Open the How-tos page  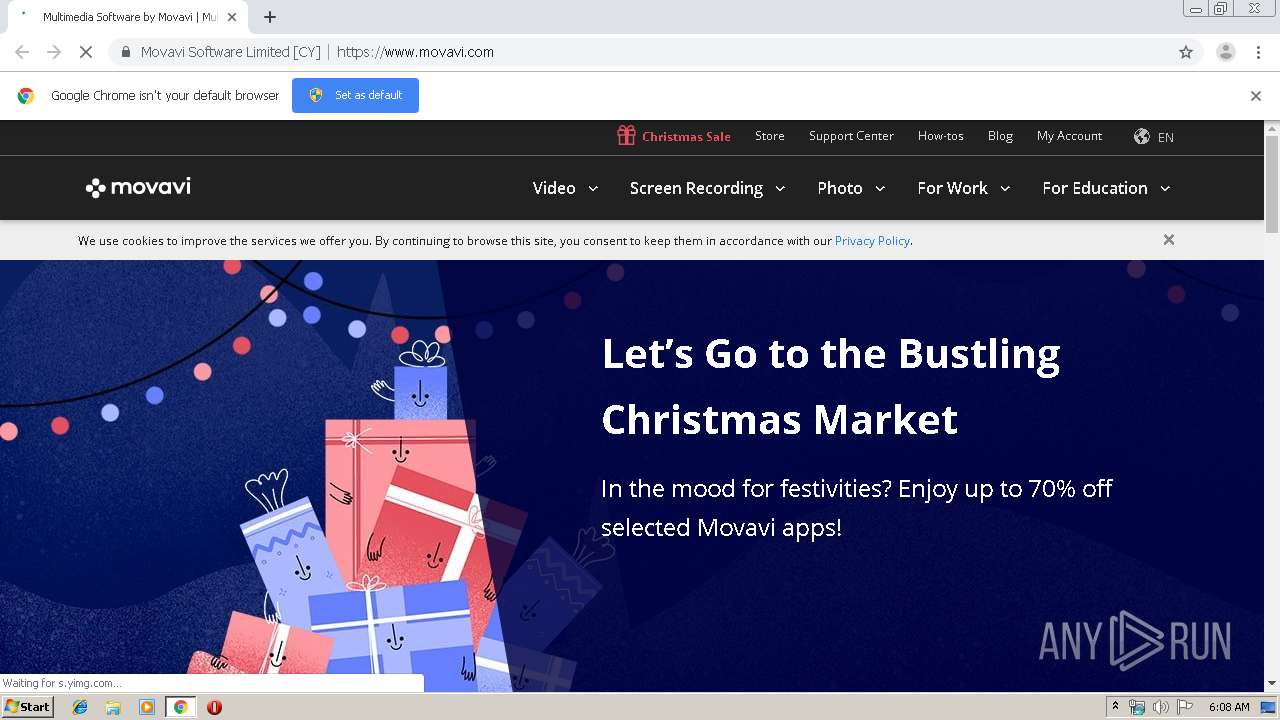941,136
